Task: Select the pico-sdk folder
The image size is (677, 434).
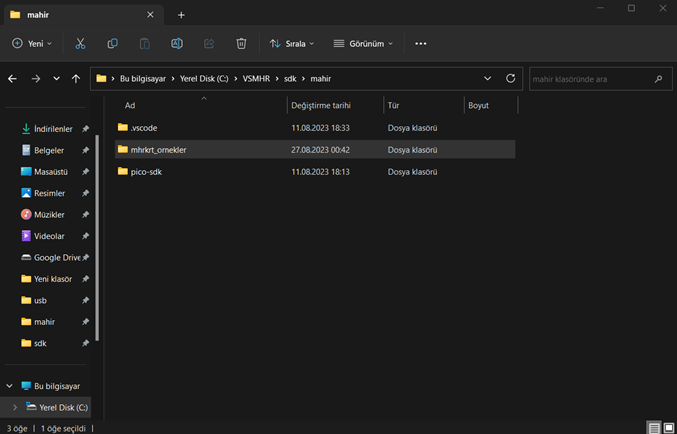Action: pyautogui.click(x=146, y=172)
